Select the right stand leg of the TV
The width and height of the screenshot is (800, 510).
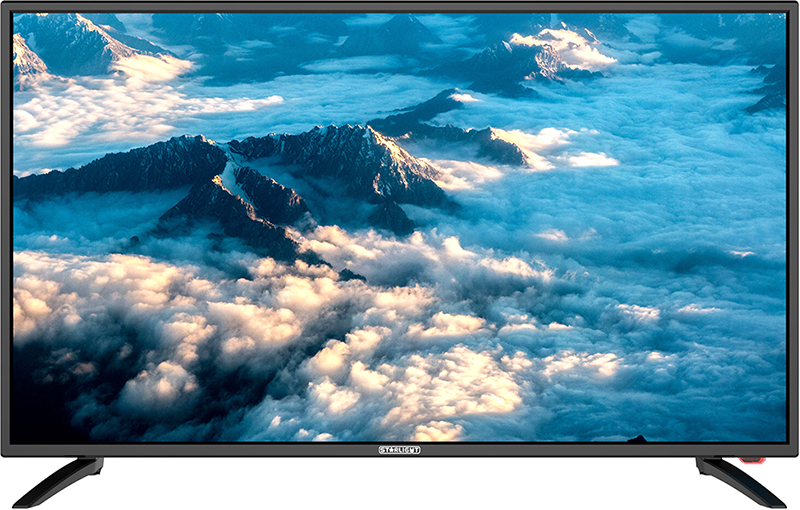click(738, 482)
